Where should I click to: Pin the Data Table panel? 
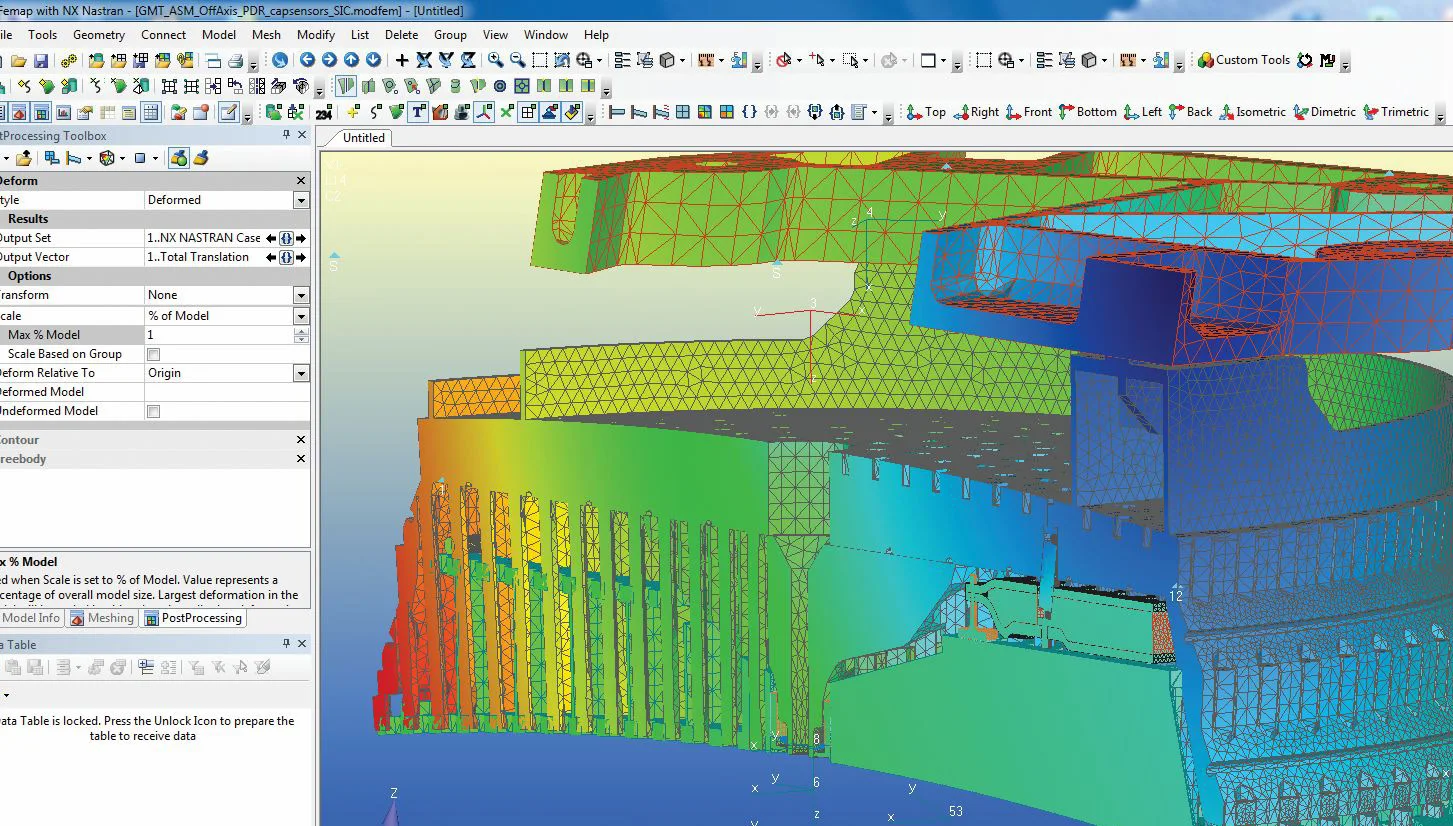[286, 644]
